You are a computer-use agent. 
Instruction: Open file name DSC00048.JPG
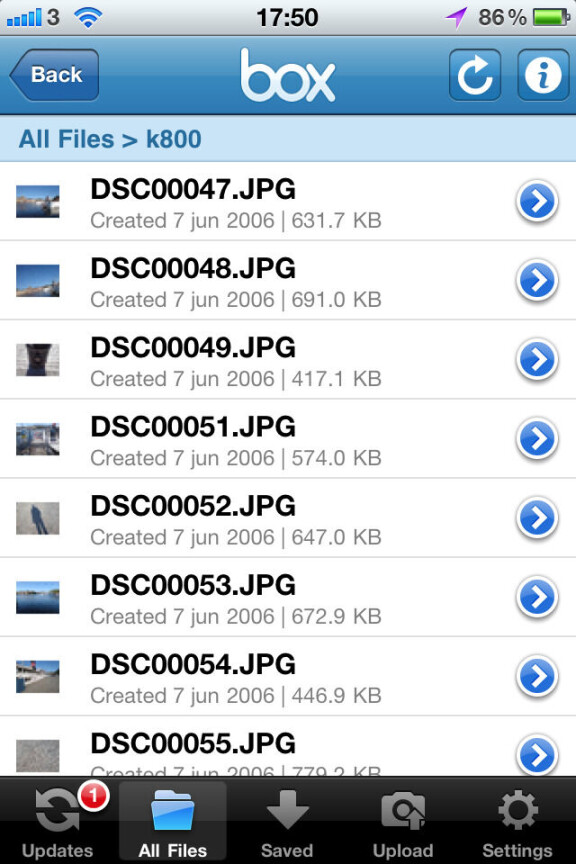click(x=193, y=268)
